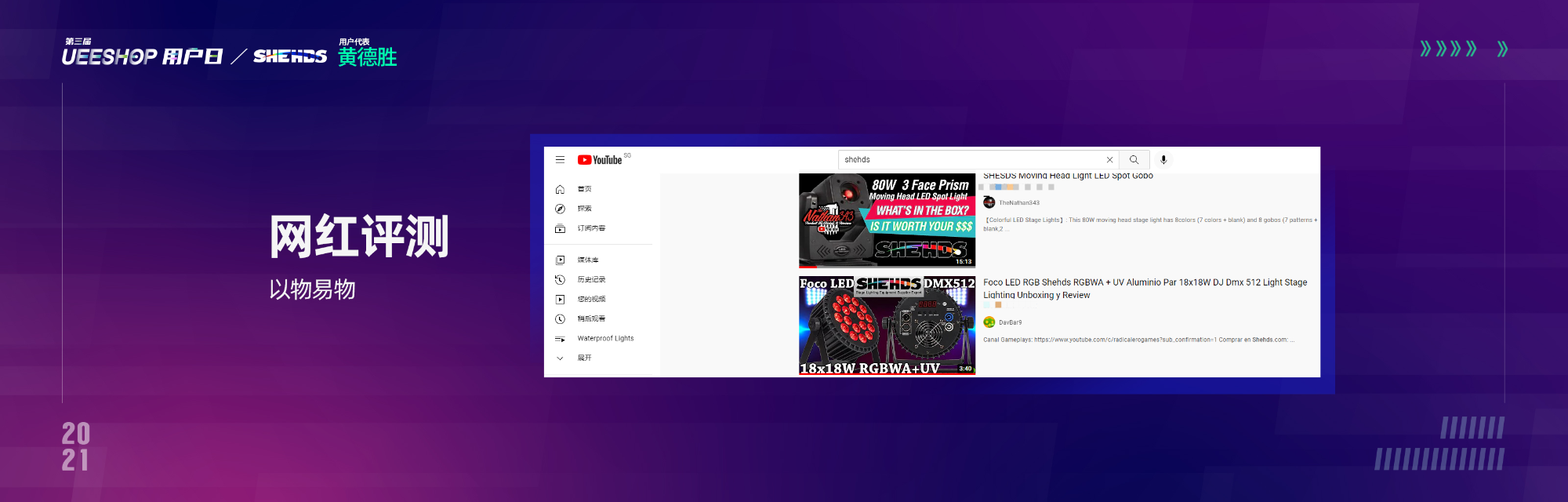Open the YouTube hamburger guide menu
1568x502 pixels.
[560, 159]
